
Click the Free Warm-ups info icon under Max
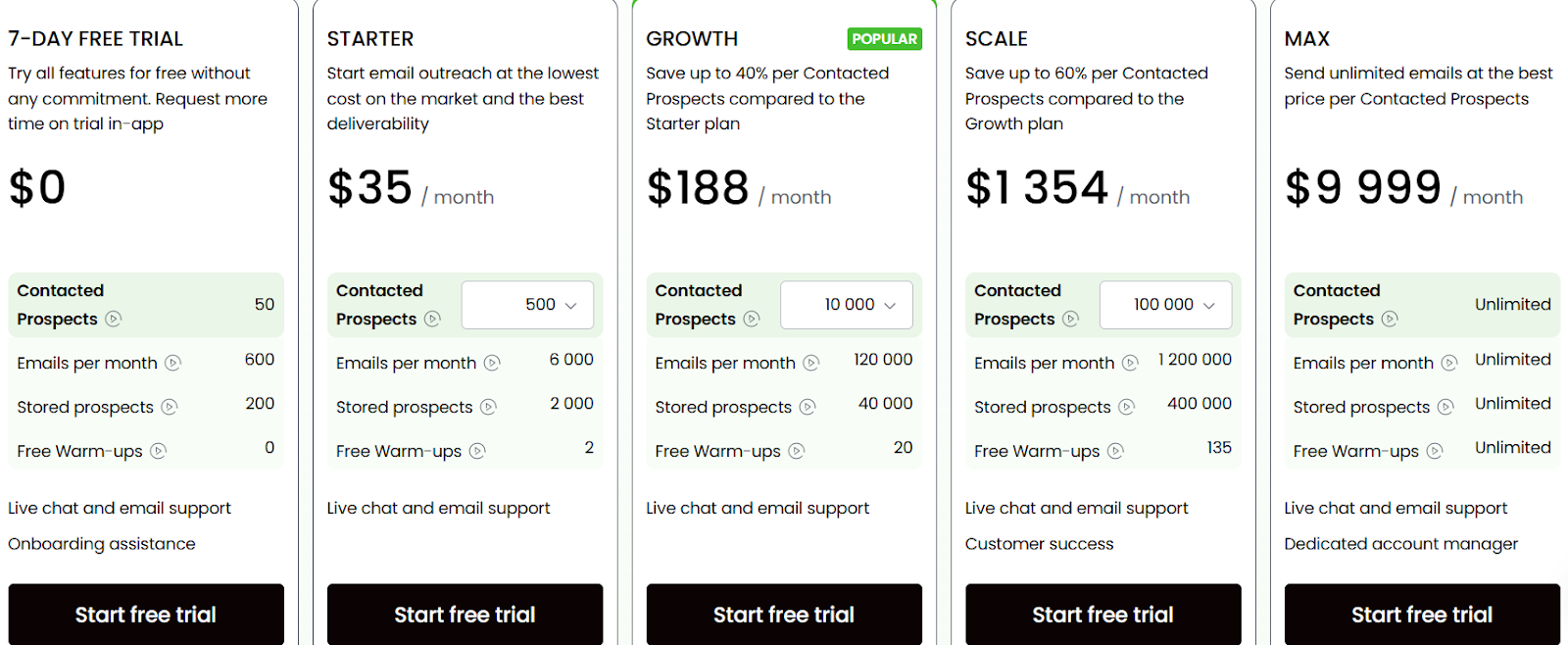click(1435, 451)
